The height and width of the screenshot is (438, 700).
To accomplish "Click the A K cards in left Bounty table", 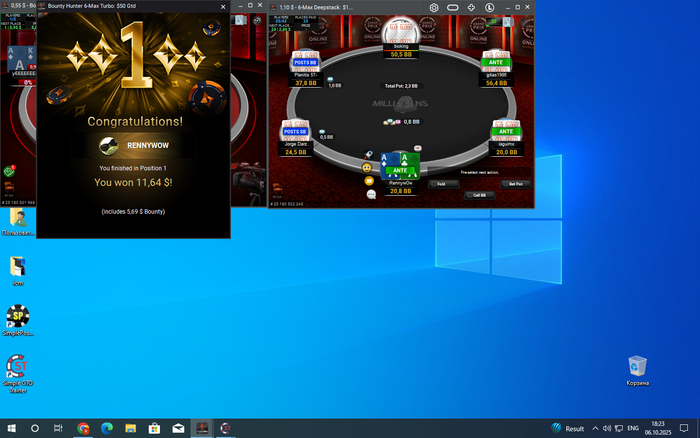I will (x=19, y=58).
